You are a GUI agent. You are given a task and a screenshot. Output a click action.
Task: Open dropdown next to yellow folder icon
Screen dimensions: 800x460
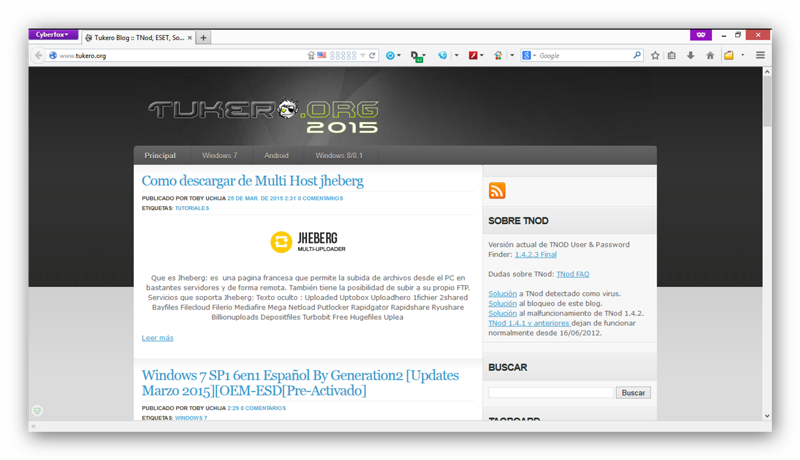coord(742,56)
